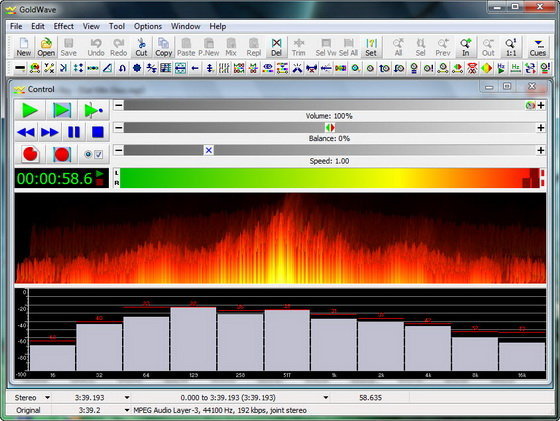Start recording with the red record button
The height and width of the screenshot is (421, 560).
pos(30,154)
